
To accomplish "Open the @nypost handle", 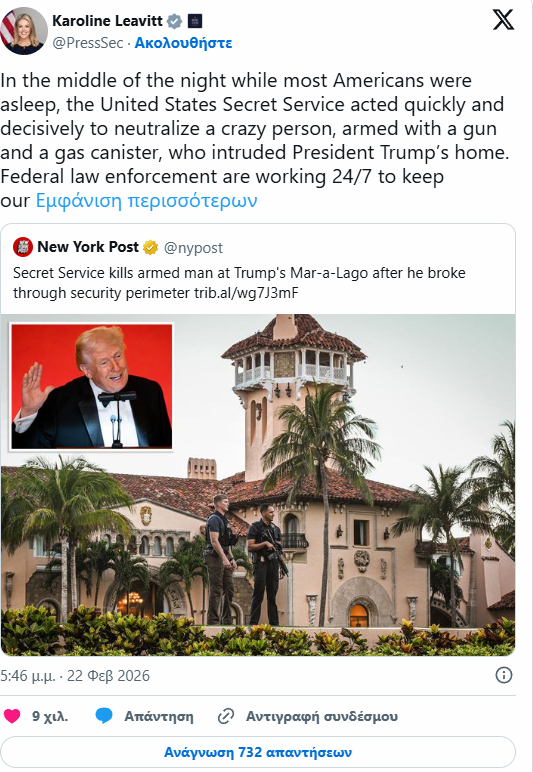I will tap(193, 248).
